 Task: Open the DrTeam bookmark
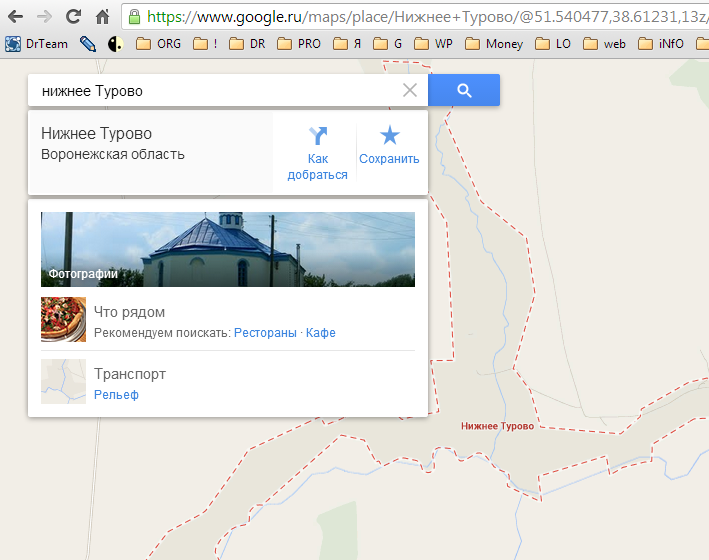[37, 44]
